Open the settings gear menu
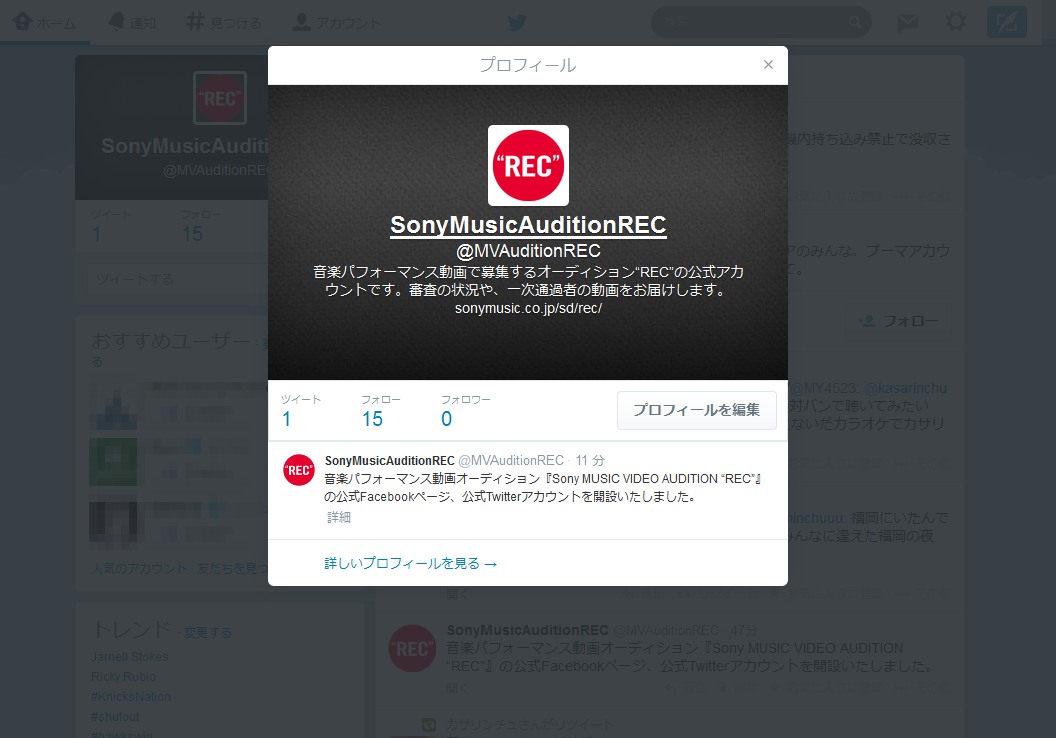 (x=956, y=22)
